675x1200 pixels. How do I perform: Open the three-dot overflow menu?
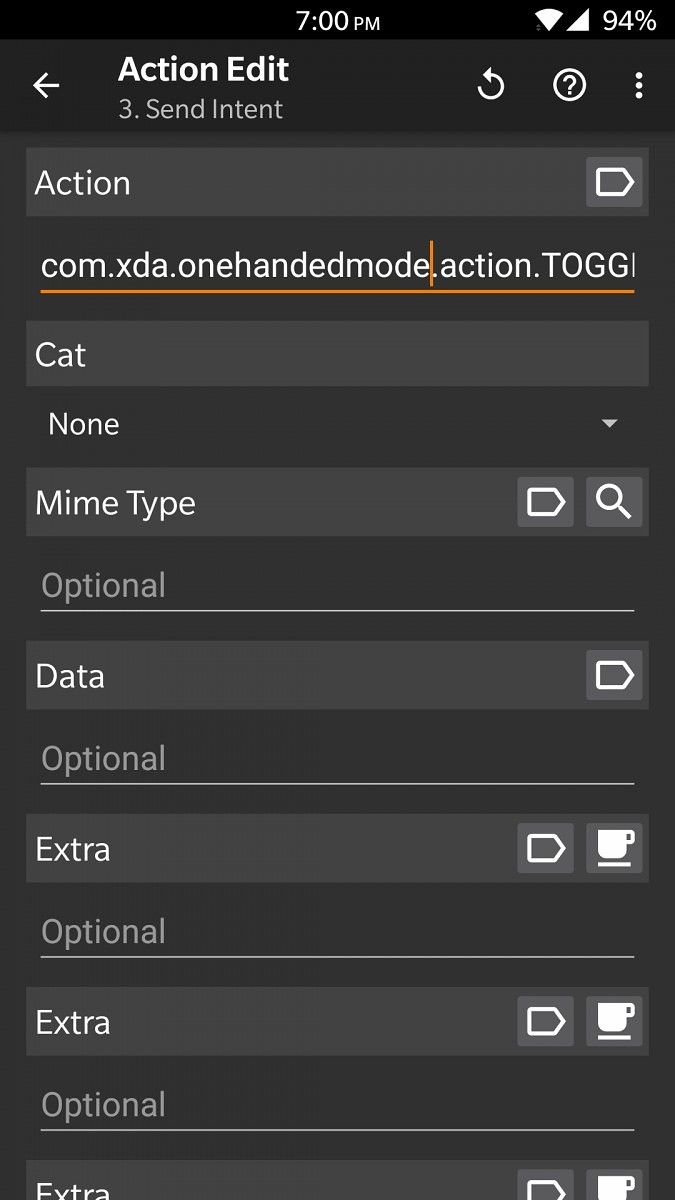click(x=639, y=85)
